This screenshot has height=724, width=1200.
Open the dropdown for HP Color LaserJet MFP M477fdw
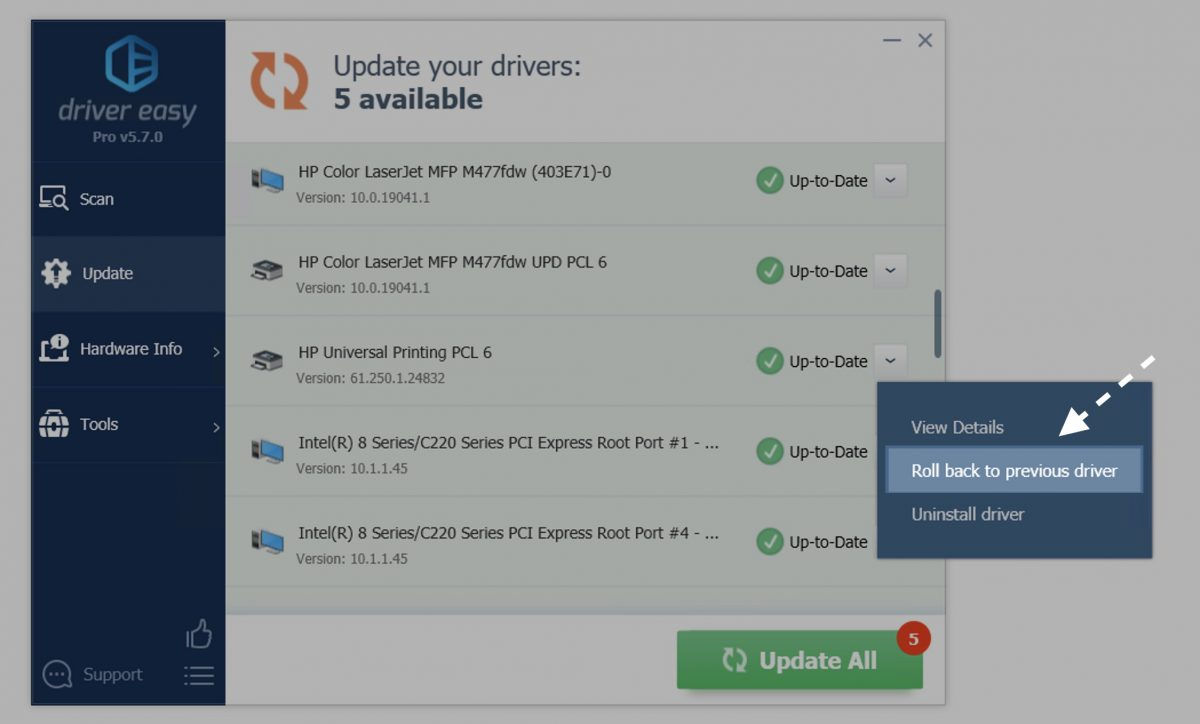[889, 180]
